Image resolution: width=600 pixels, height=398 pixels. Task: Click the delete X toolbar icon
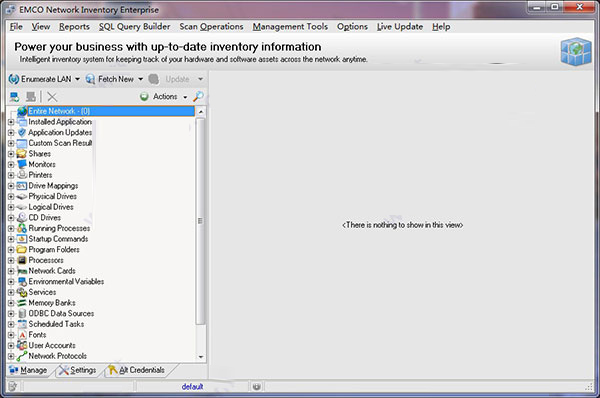[52, 96]
